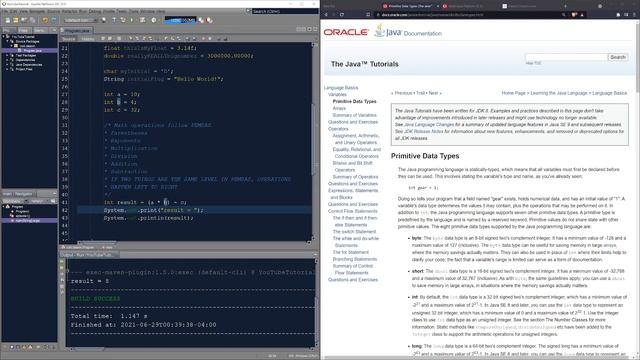Click the Undo toolbar icon
The image size is (640, 360).
pos(45,20)
